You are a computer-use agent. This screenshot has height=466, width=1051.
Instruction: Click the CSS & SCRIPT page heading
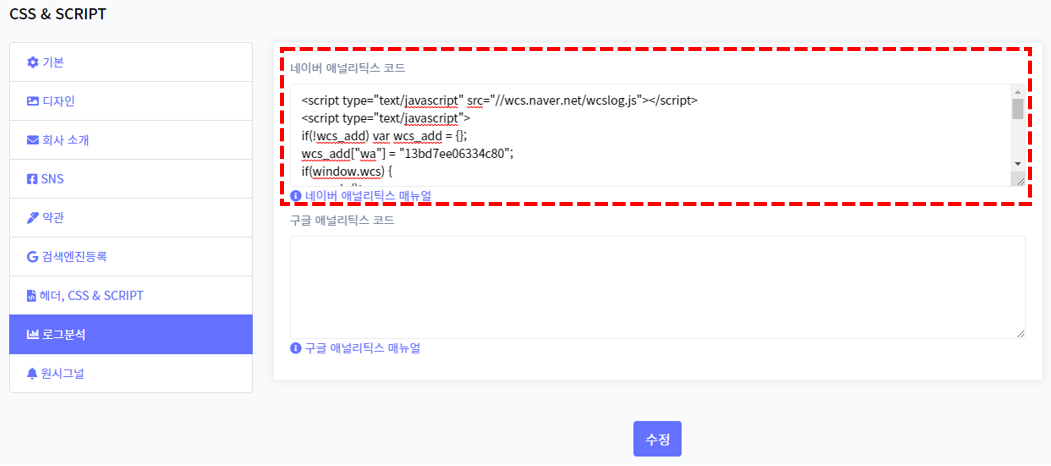[58, 14]
